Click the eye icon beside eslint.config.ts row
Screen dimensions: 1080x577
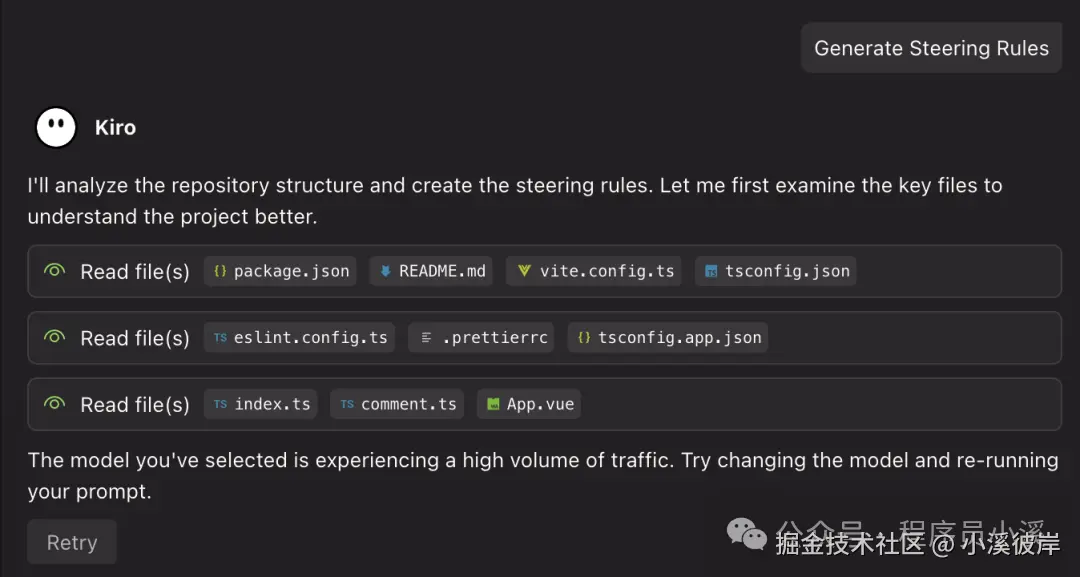click(55, 338)
